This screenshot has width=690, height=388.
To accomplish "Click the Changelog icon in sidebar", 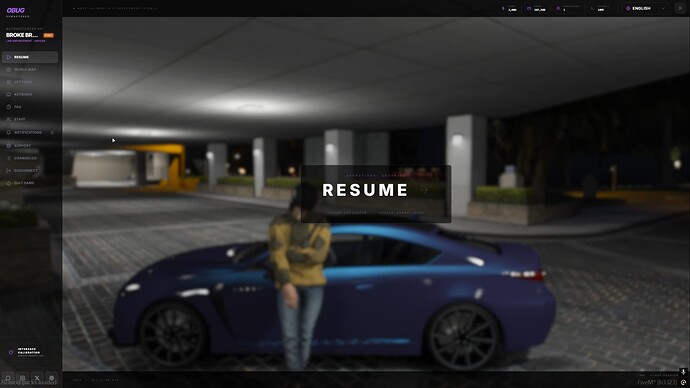I will point(8,158).
